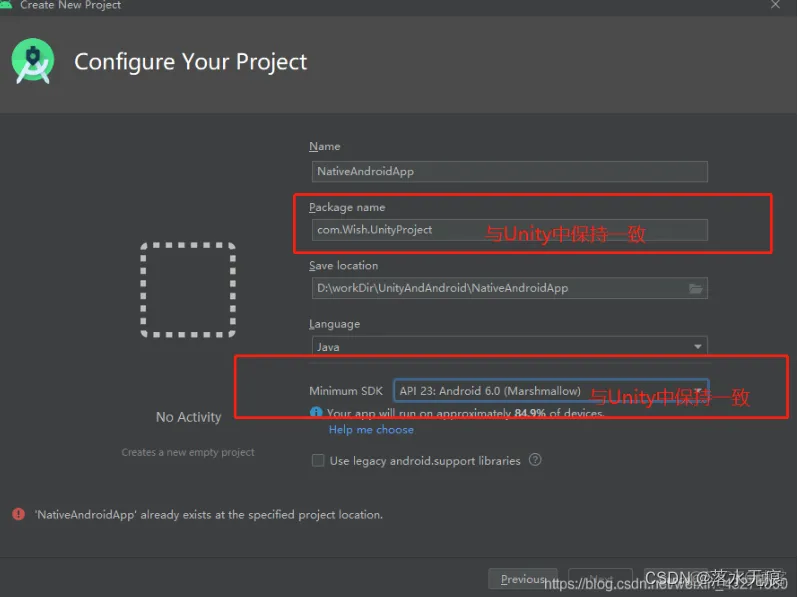Image resolution: width=798 pixels, height=597 pixels.
Task: Click the already exists error message text
Action: pyautogui.click(x=209, y=515)
